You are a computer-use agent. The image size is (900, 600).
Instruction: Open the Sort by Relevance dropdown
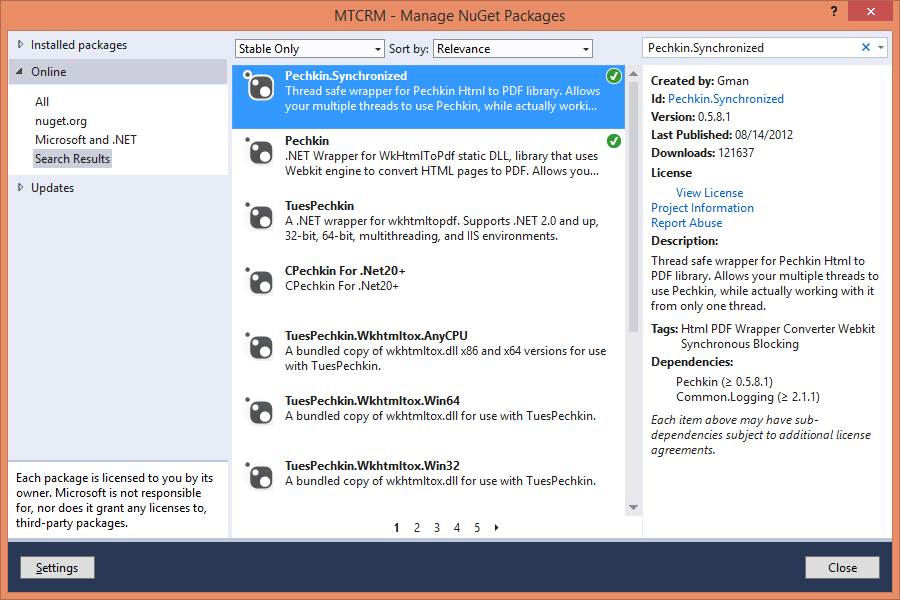513,49
